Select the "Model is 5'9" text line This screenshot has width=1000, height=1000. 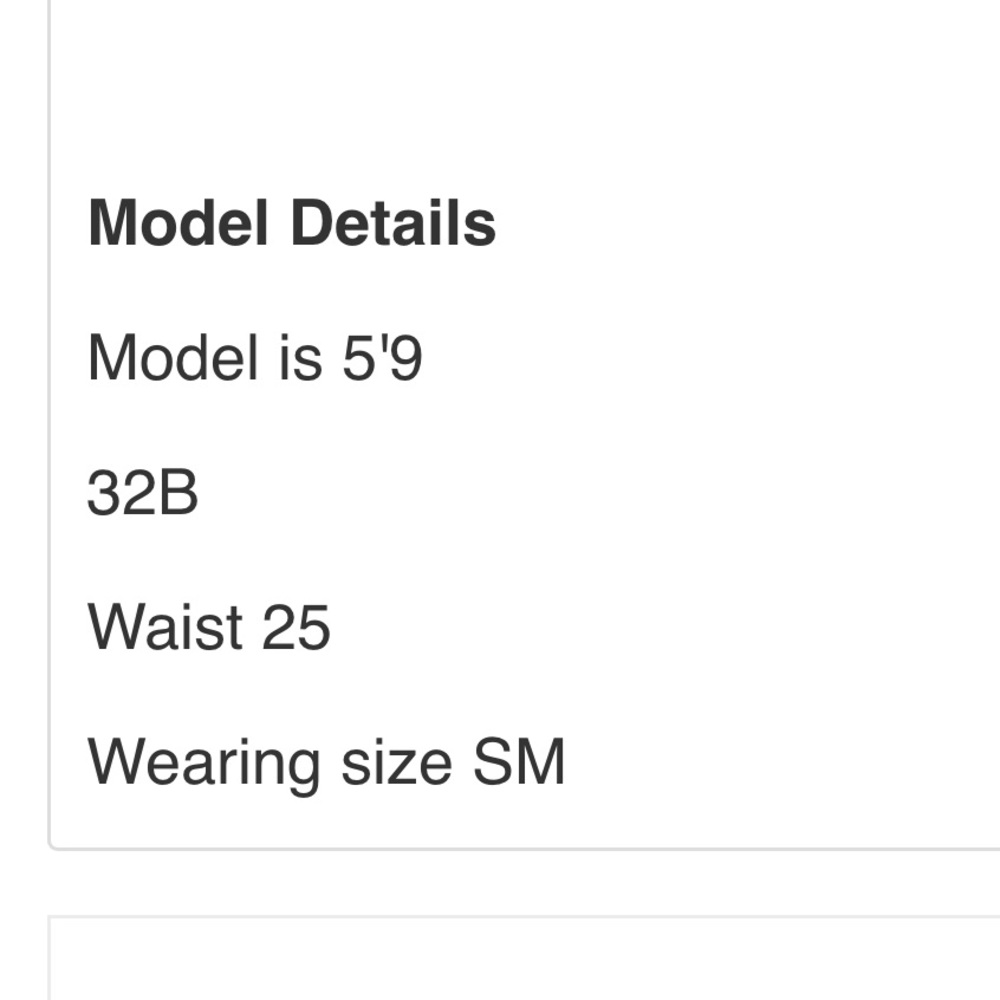pos(254,358)
